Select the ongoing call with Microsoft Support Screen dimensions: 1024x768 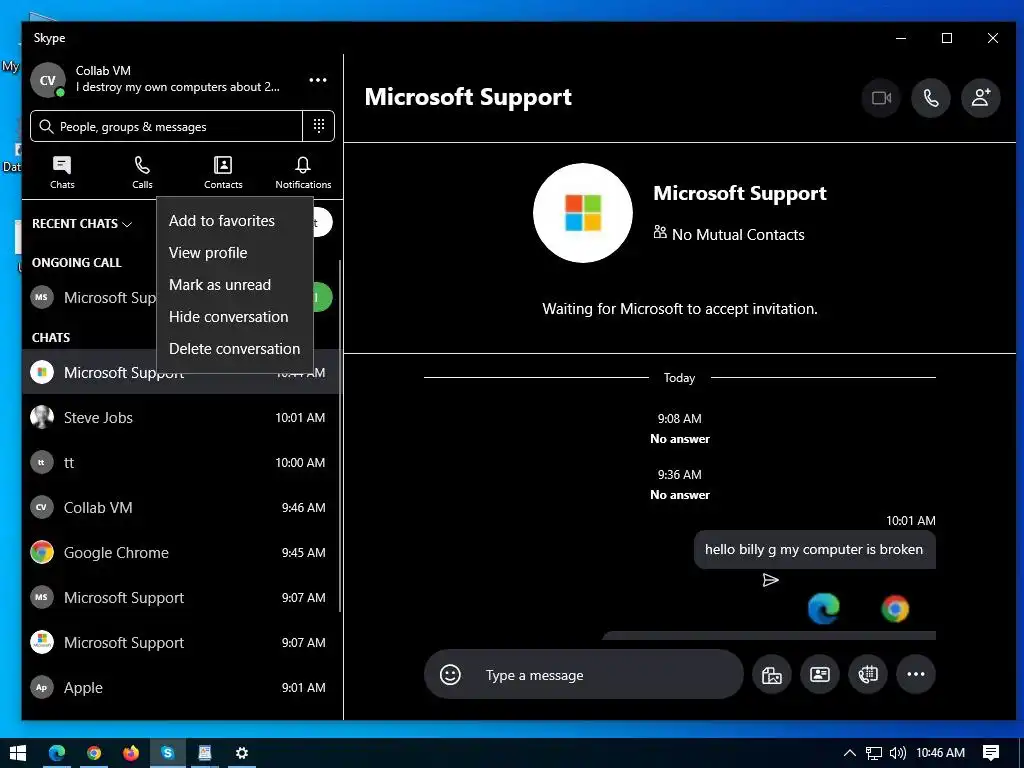(91, 298)
